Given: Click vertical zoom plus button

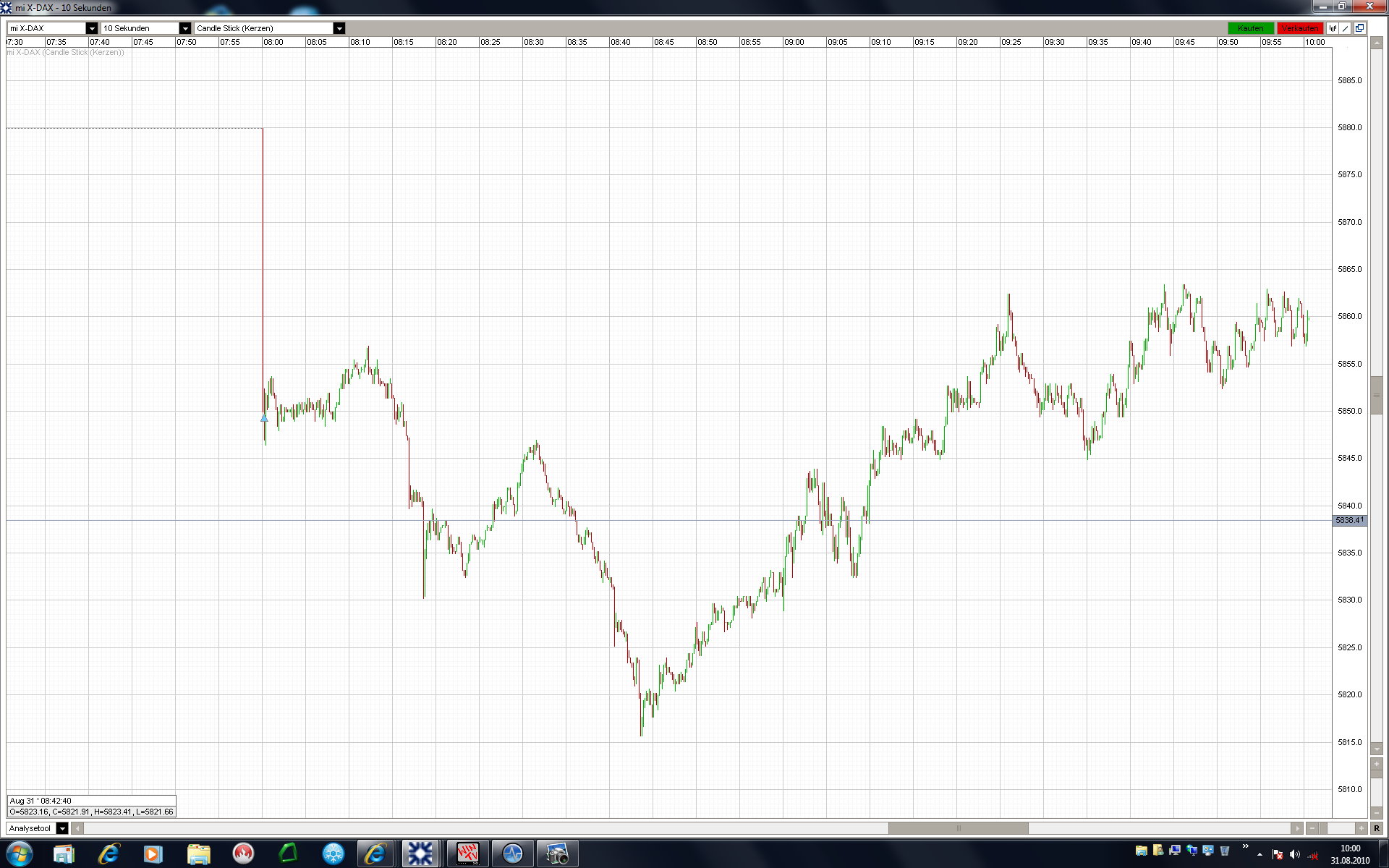Looking at the screenshot, I should 1376,764.
